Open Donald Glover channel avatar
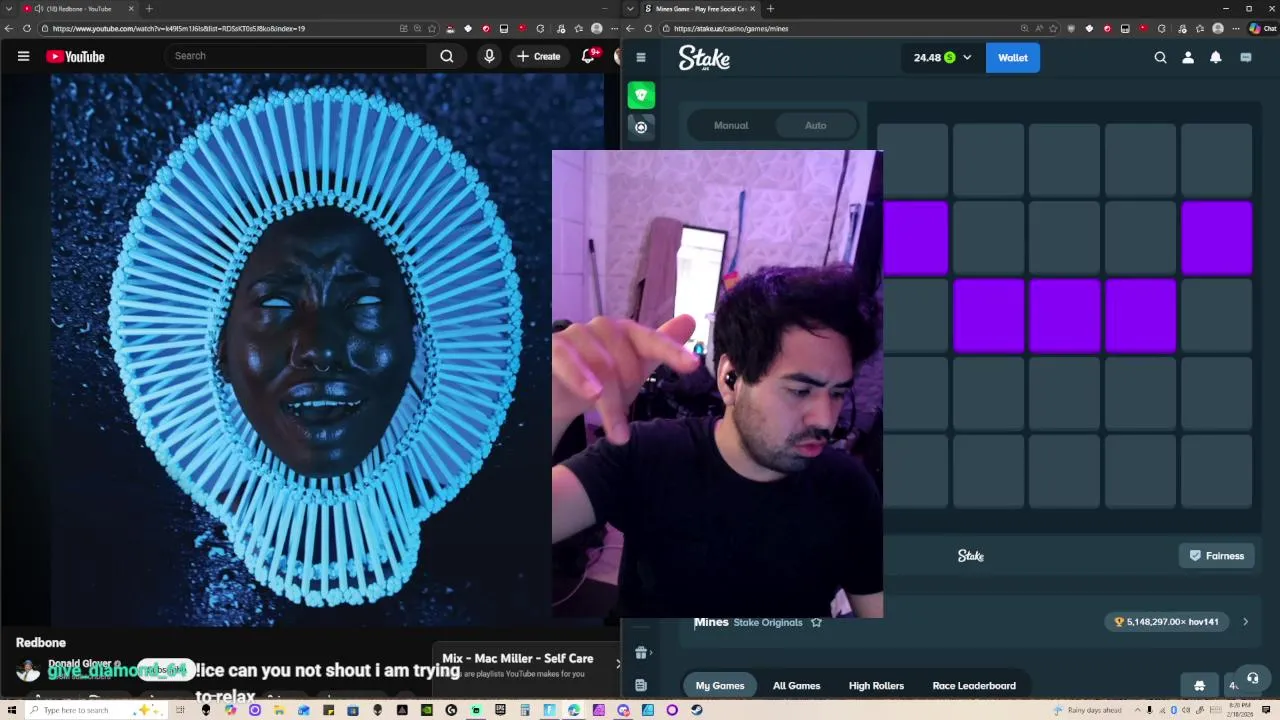This screenshot has width=1280, height=720. (x=28, y=670)
